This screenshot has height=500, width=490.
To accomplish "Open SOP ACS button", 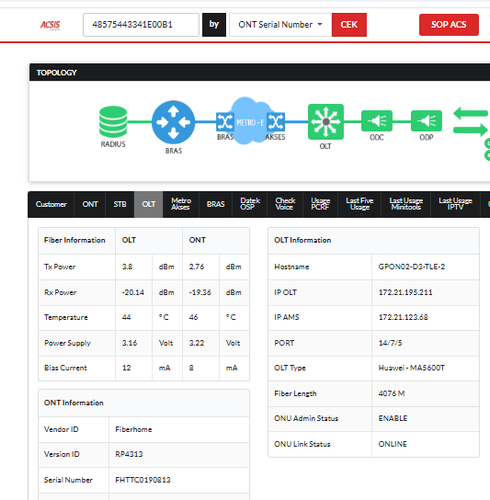I will click(x=449, y=25).
